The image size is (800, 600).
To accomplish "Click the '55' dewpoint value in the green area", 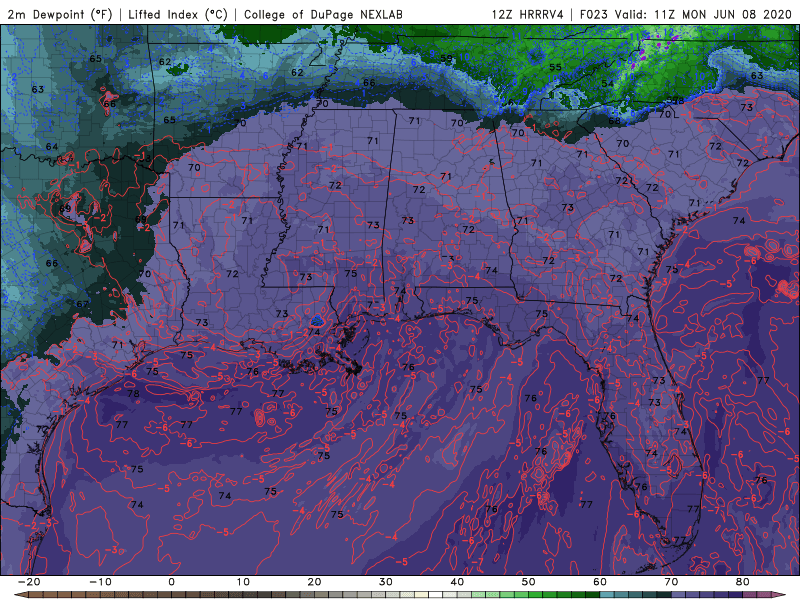I will (x=555, y=67).
